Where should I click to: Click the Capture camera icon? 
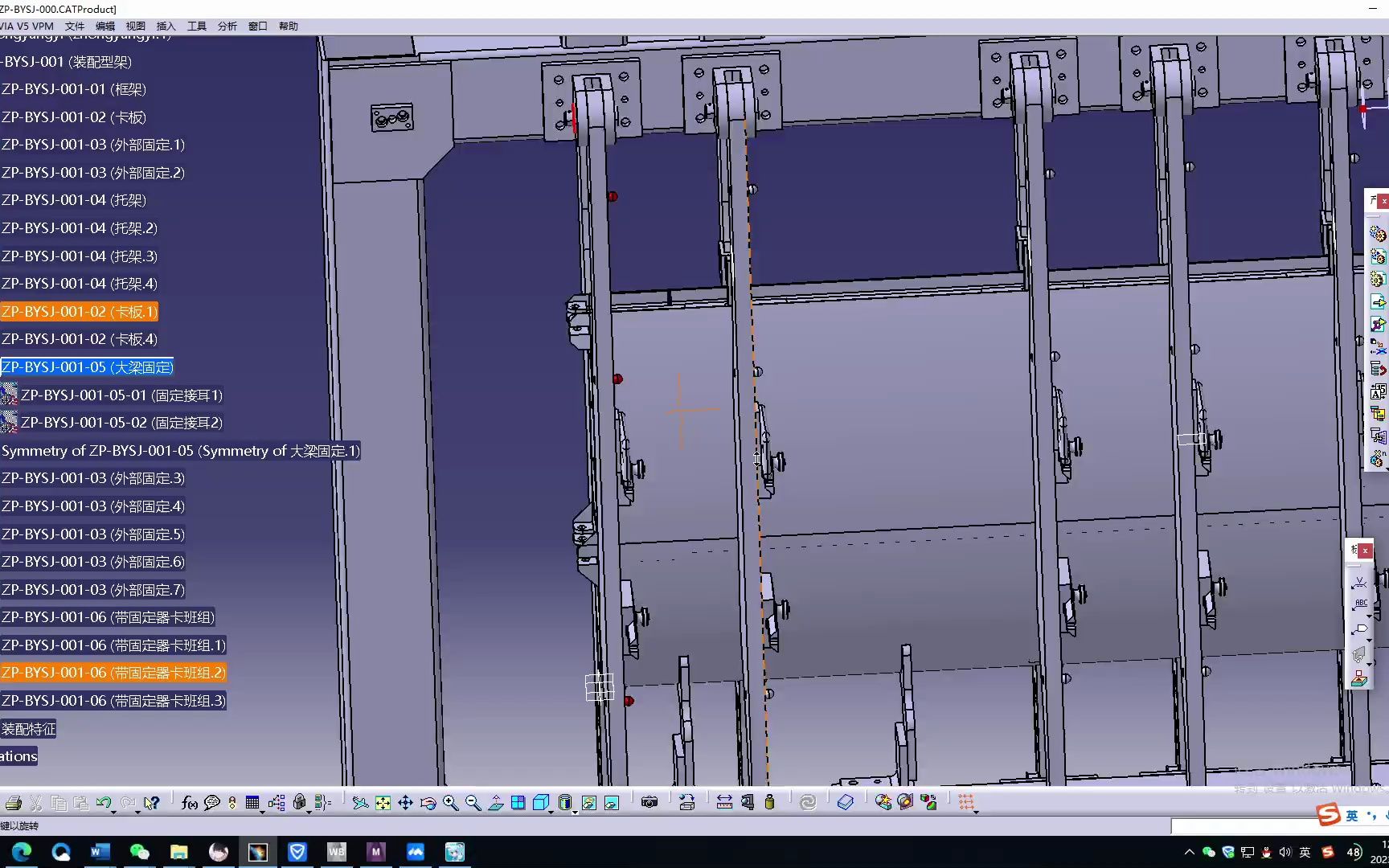click(x=649, y=802)
